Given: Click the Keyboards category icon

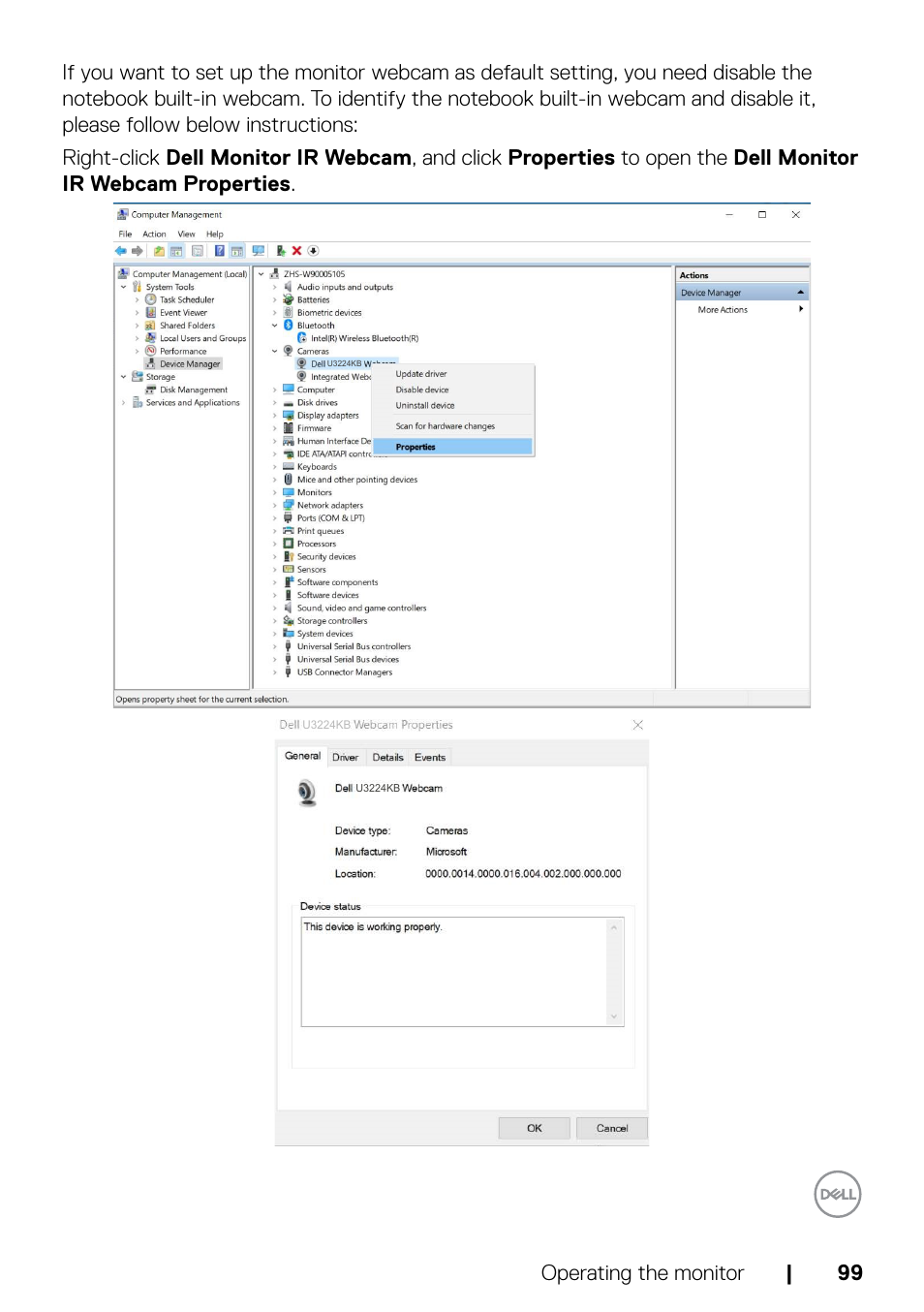Looking at the screenshot, I should point(288,467).
